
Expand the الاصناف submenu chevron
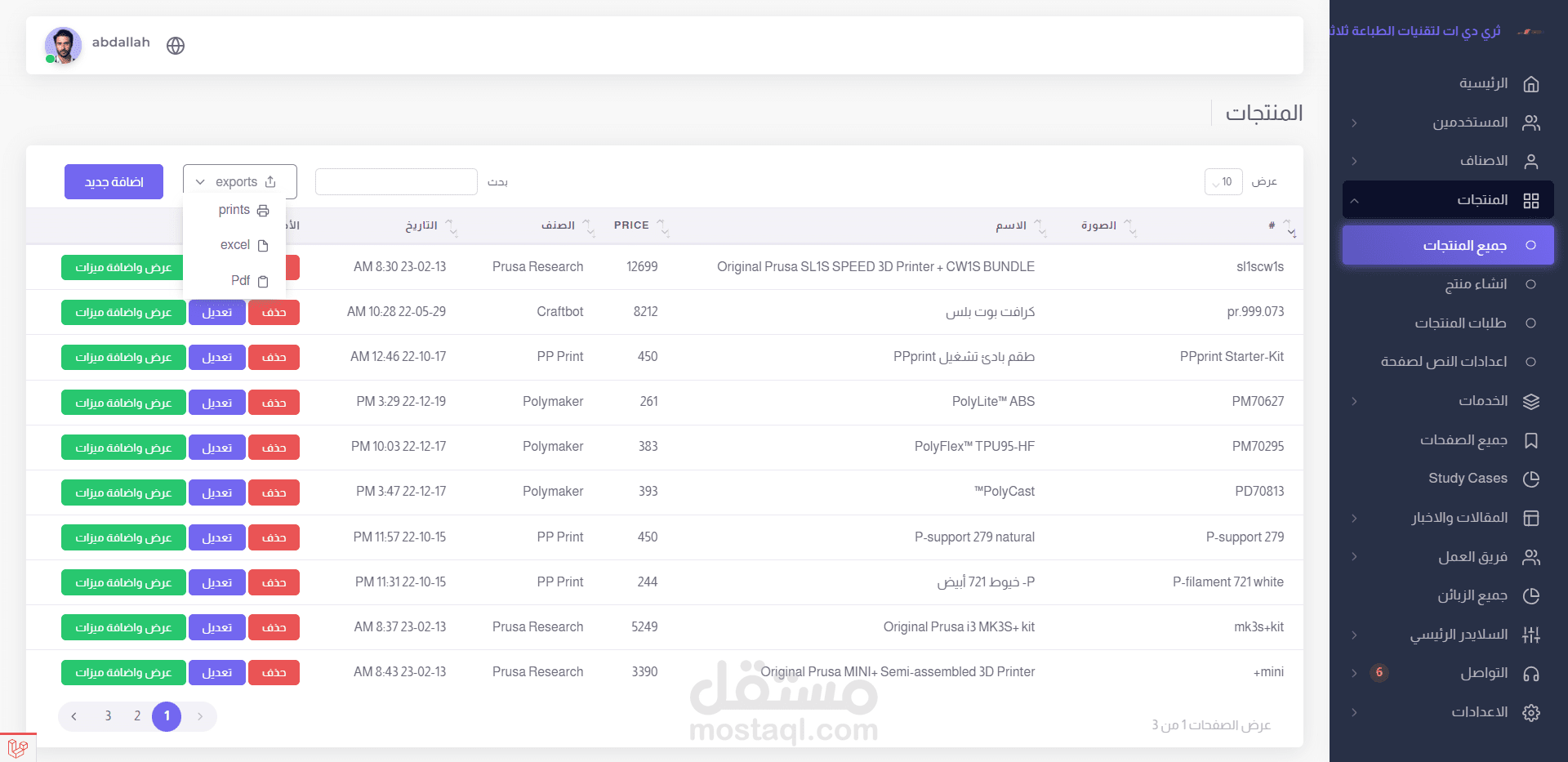1354,161
